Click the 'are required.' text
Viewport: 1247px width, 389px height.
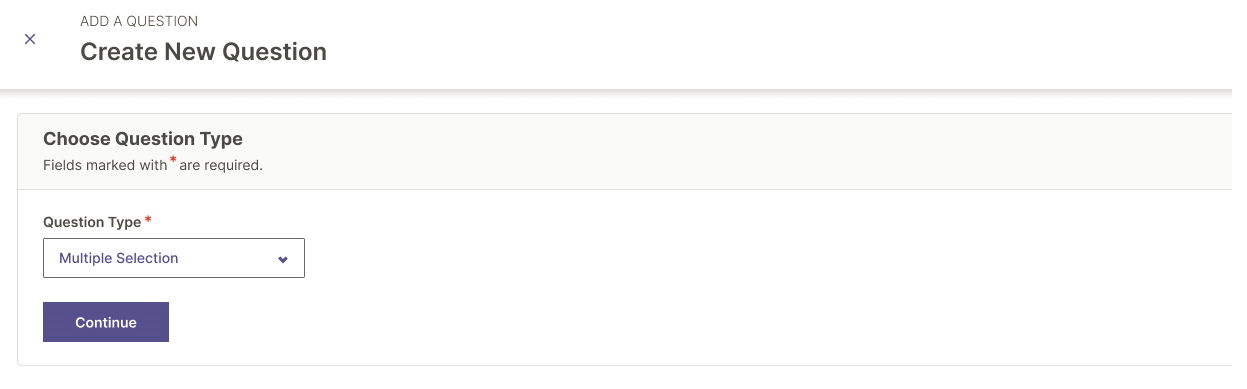click(221, 165)
